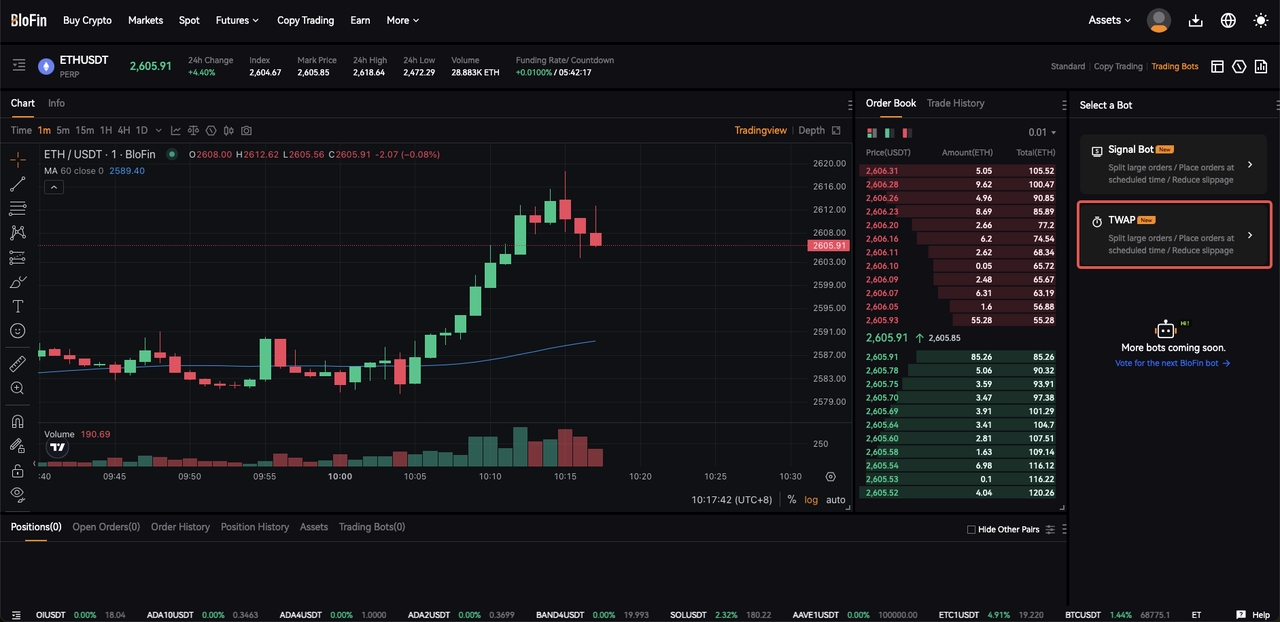
Task: Open the downloads icon in header
Action: click(x=1195, y=20)
